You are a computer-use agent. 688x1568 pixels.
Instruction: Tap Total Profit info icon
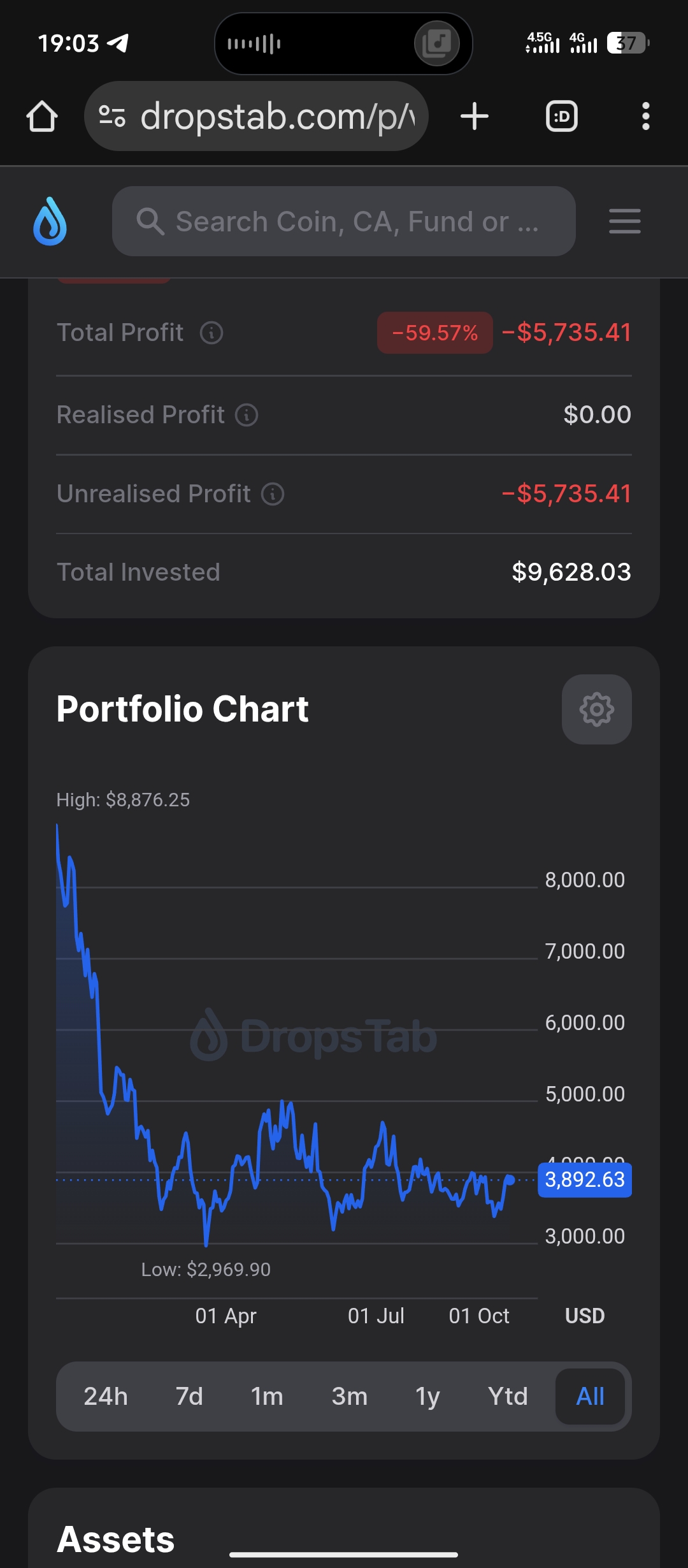tap(211, 333)
